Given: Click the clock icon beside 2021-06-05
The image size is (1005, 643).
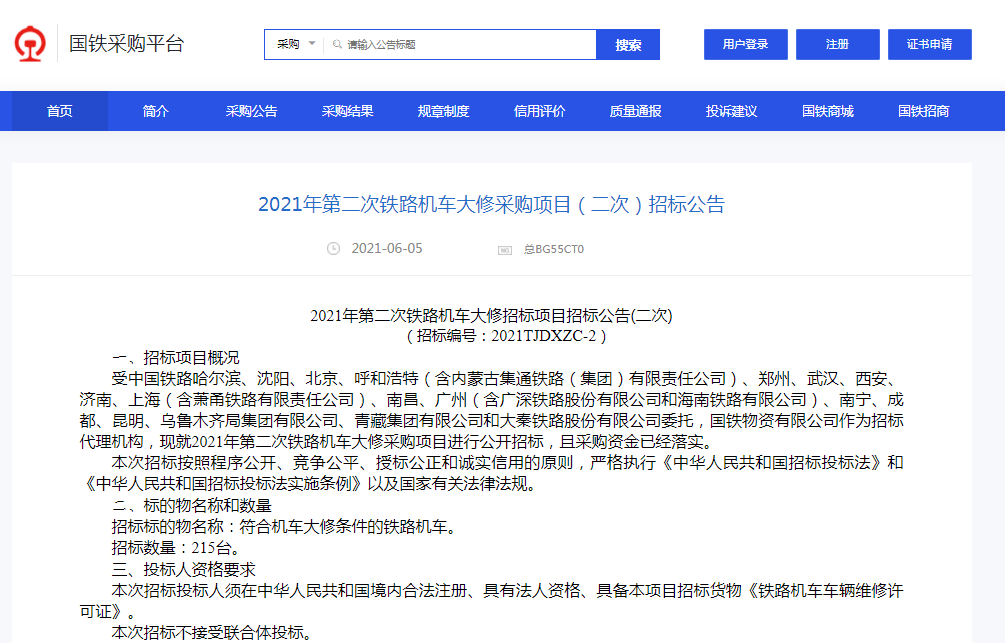Looking at the screenshot, I should pos(333,249).
